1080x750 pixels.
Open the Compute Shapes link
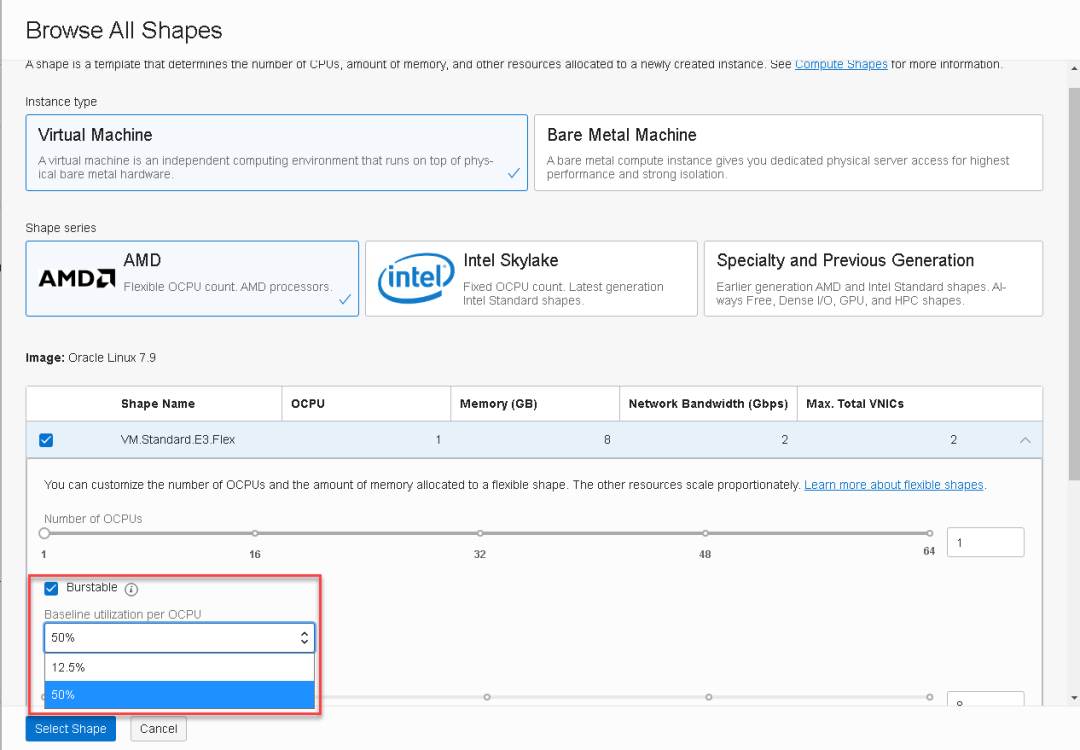[841, 64]
